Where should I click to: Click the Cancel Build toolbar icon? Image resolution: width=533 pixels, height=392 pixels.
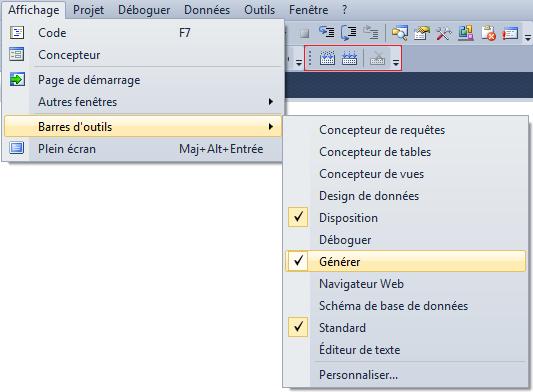pyautogui.click(x=377, y=58)
